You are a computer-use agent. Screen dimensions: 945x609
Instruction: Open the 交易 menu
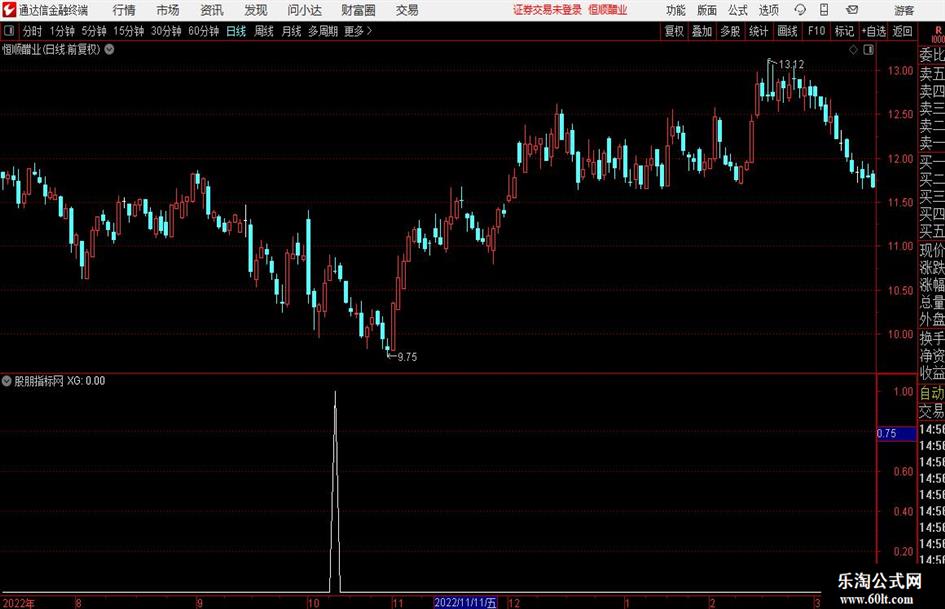407,10
